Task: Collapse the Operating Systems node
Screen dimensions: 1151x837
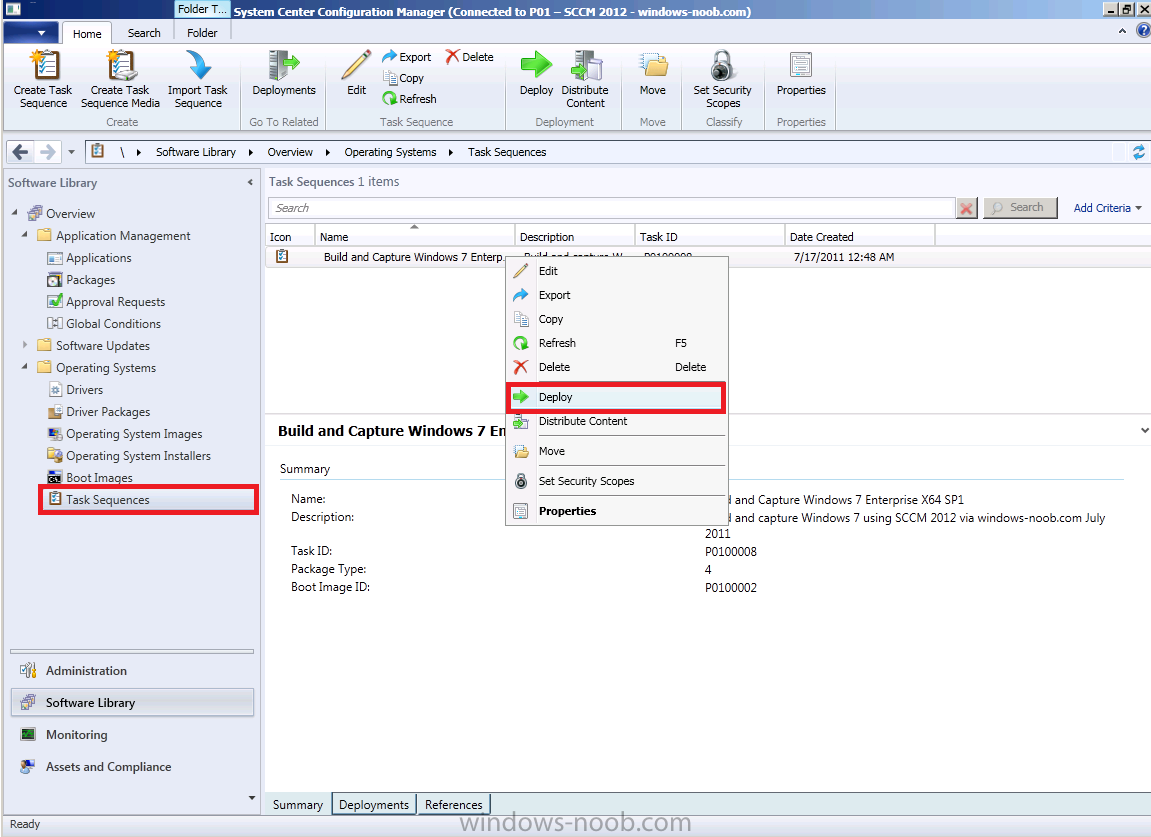Action: (25, 366)
